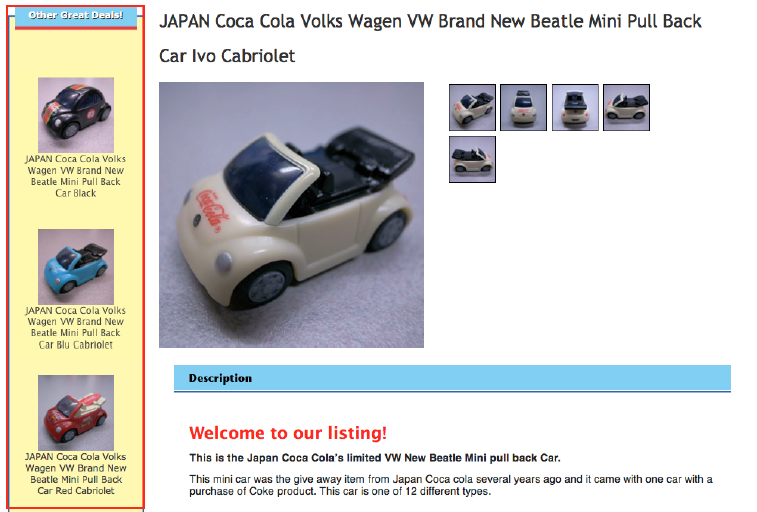This screenshot has width=757, height=512.
Task: Click the 'Welcome to our listing!' heading
Action: 288,433
